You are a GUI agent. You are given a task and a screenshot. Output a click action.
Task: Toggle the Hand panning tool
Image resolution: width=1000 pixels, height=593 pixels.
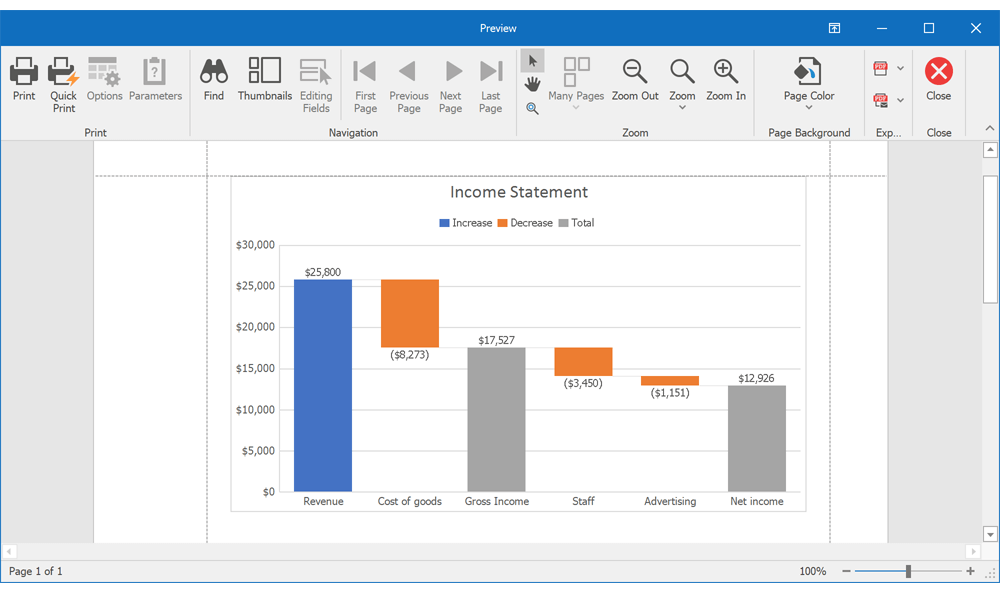tap(532, 82)
